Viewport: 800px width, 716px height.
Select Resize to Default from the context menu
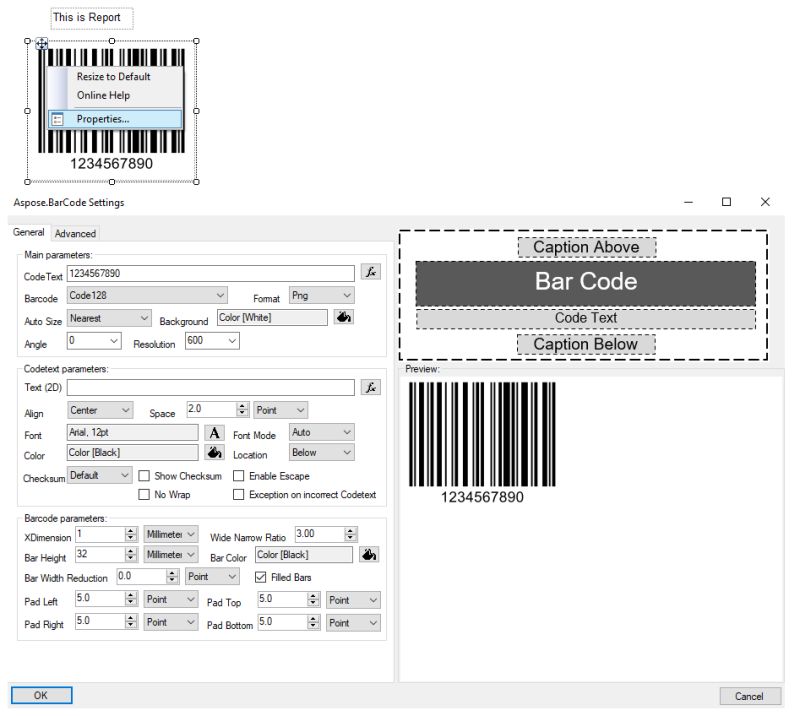click(x=113, y=76)
